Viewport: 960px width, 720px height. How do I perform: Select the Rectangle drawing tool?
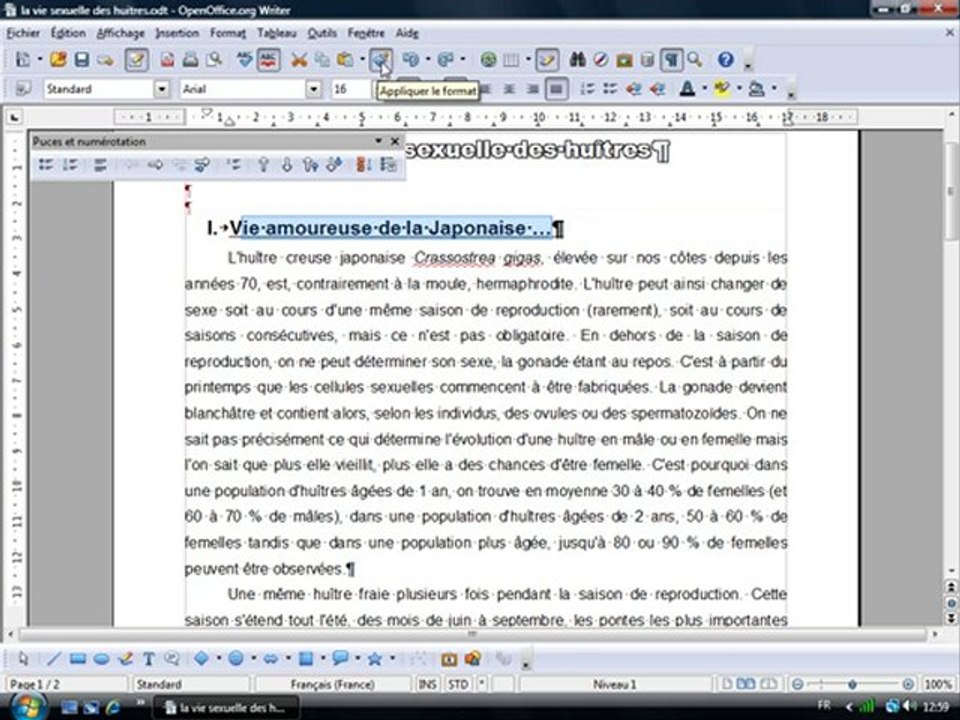tap(78, 659)
